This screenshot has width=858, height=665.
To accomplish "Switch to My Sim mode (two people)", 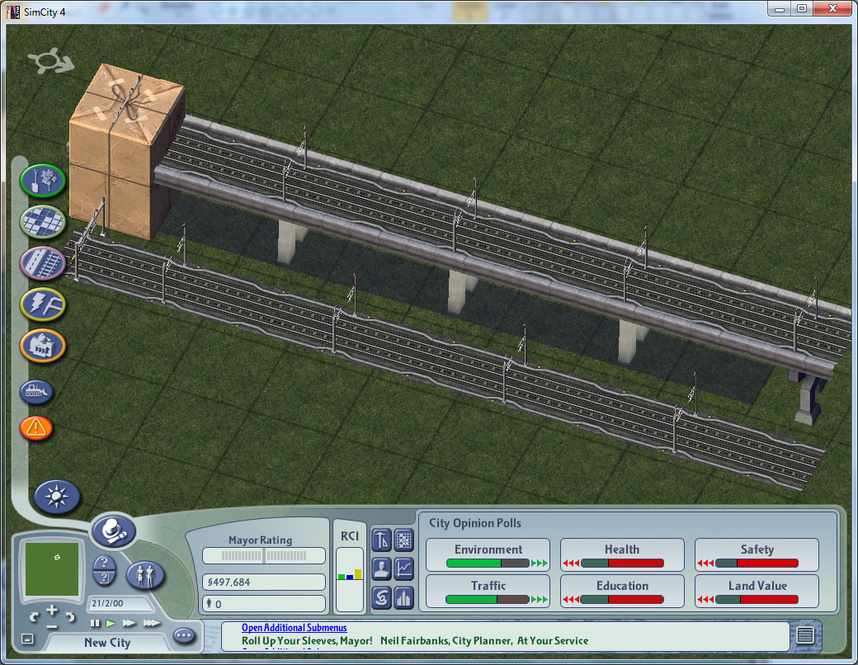I will (x=145, y=575).
